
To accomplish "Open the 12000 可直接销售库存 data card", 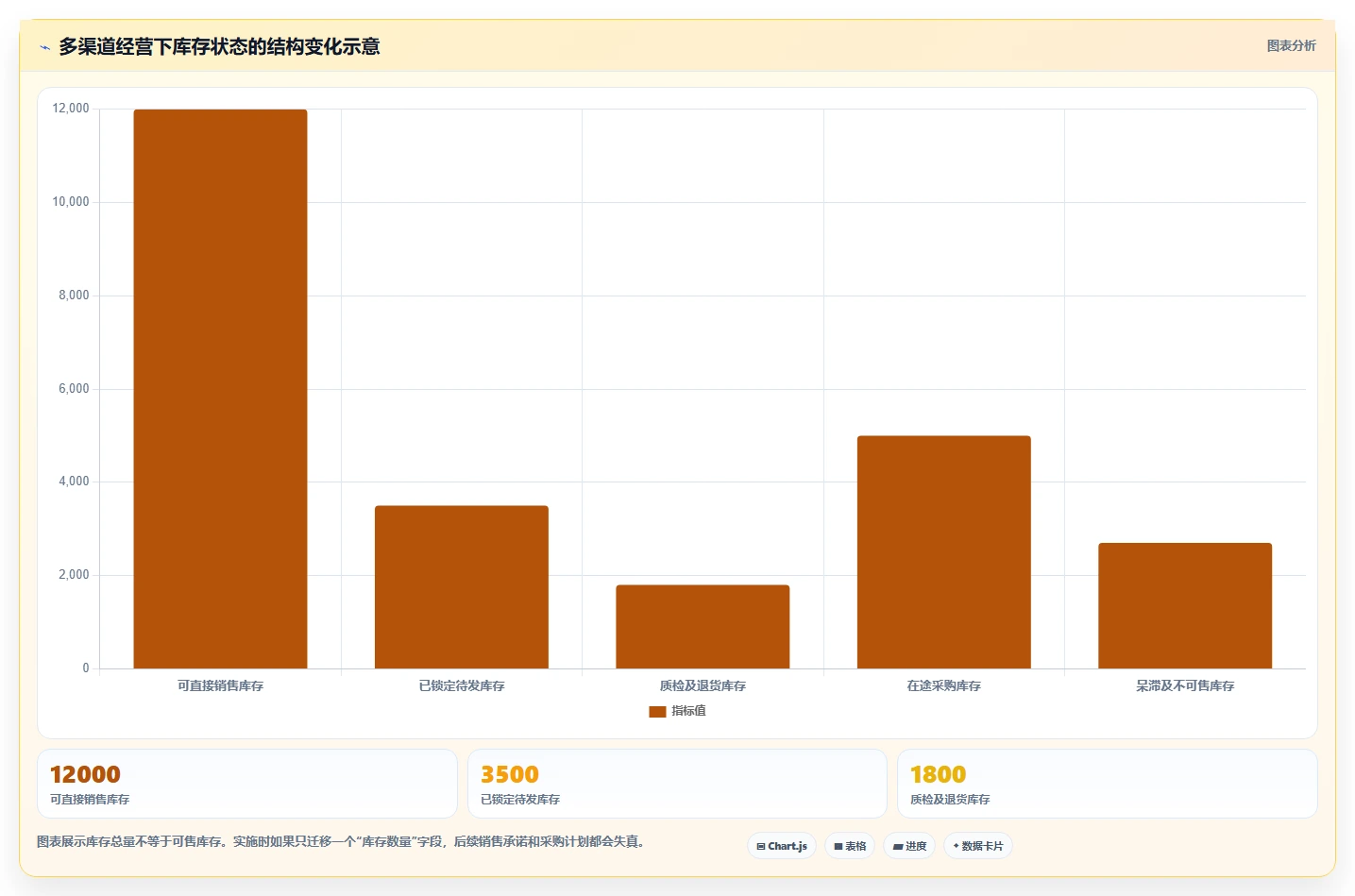I will (247, 784).
